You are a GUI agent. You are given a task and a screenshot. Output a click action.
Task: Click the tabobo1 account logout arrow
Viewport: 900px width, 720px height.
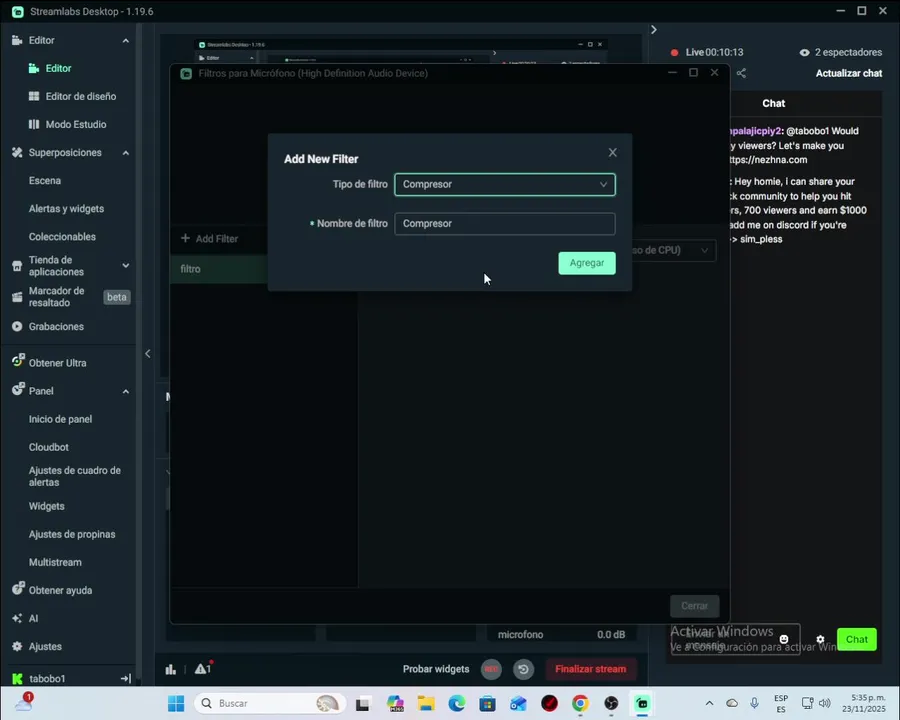point(126,679)
